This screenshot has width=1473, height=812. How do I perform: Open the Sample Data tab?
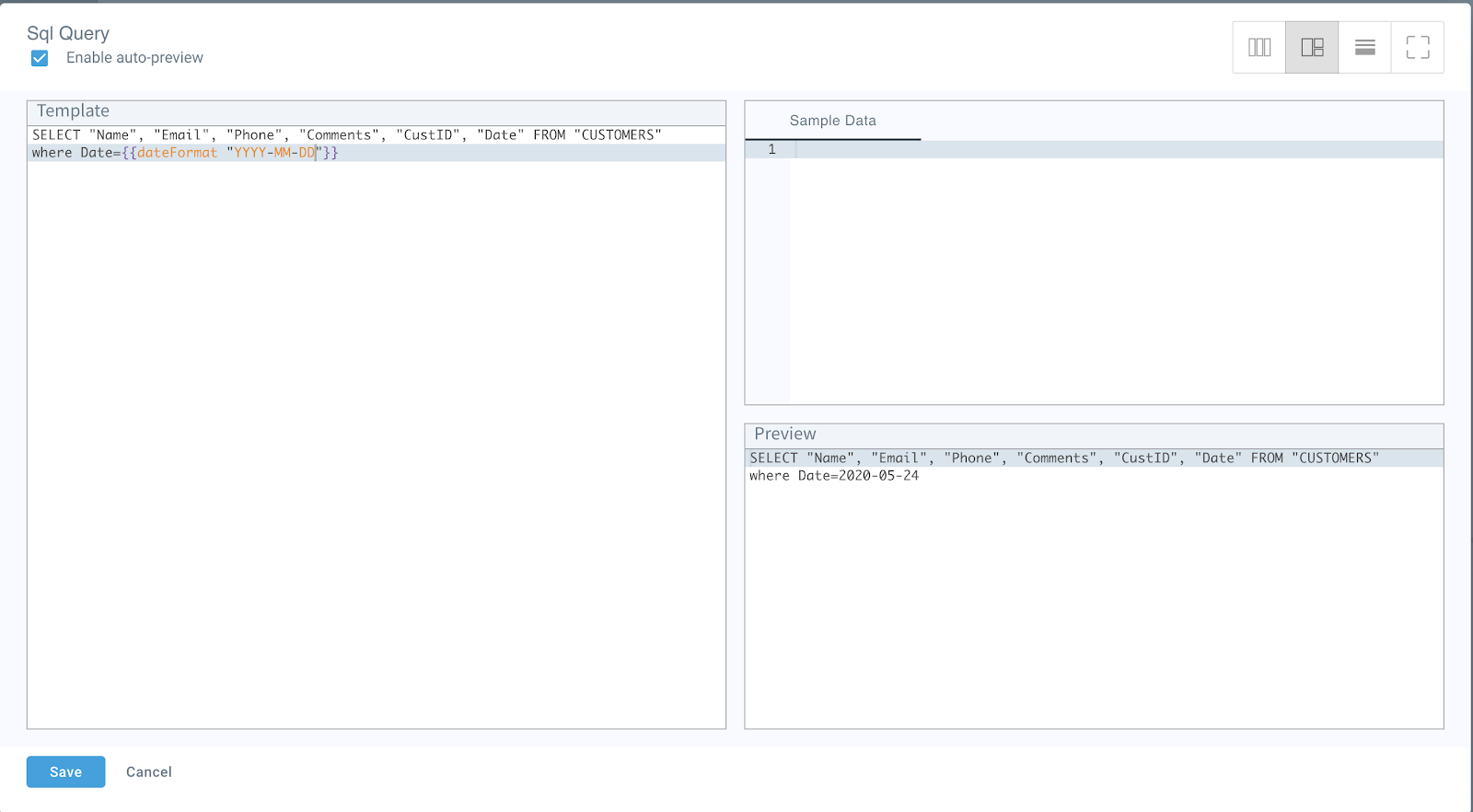832,121
